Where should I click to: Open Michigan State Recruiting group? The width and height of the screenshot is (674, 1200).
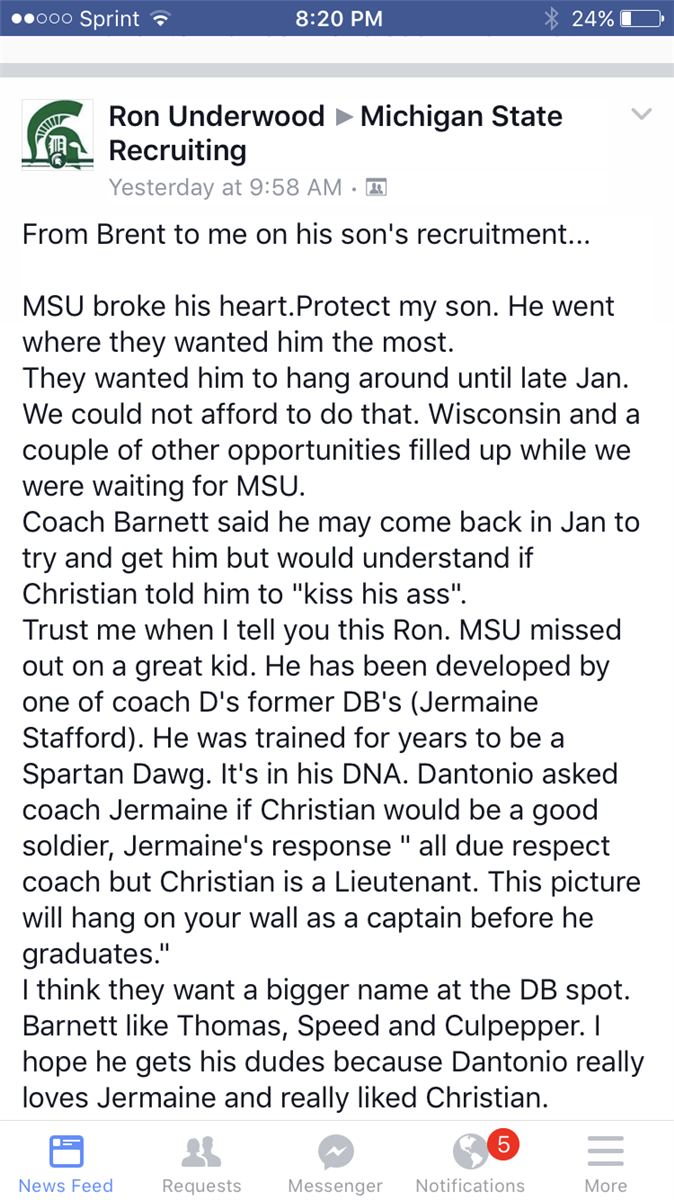pos(335,133)
